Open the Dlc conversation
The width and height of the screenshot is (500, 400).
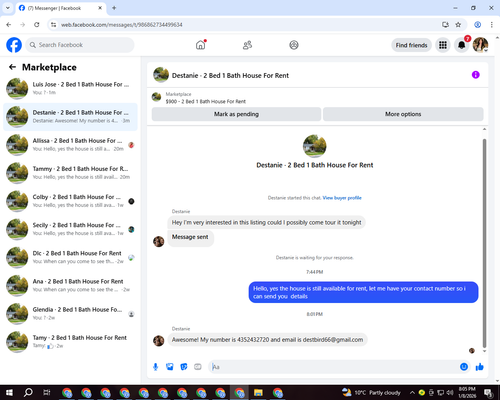click(x=70, y=257)
